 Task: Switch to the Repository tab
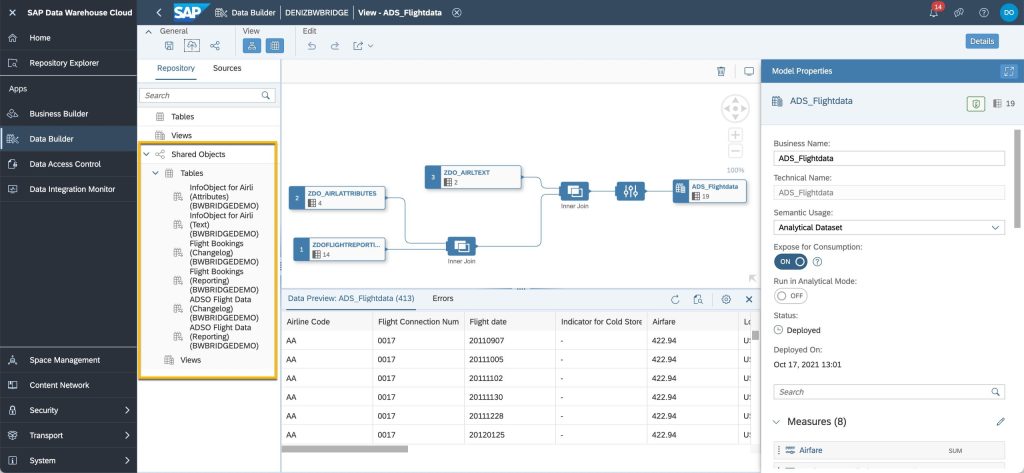click(176, 68)
